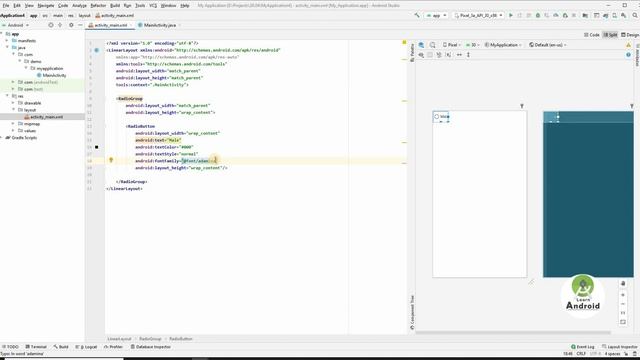Screen dimensions: 640x360
Task: Open the Android project view dropdown
Action: click(16, 25)
